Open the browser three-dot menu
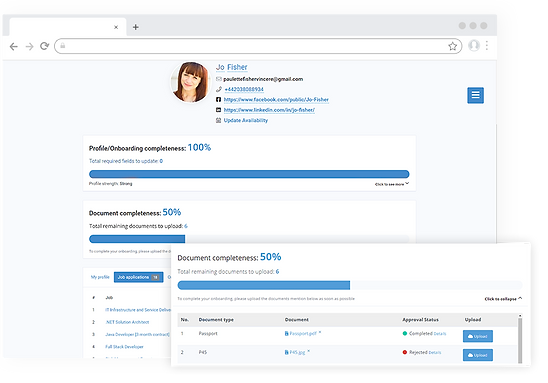The width and height of the screenshot is (548, 383). [x=487, y=45]
